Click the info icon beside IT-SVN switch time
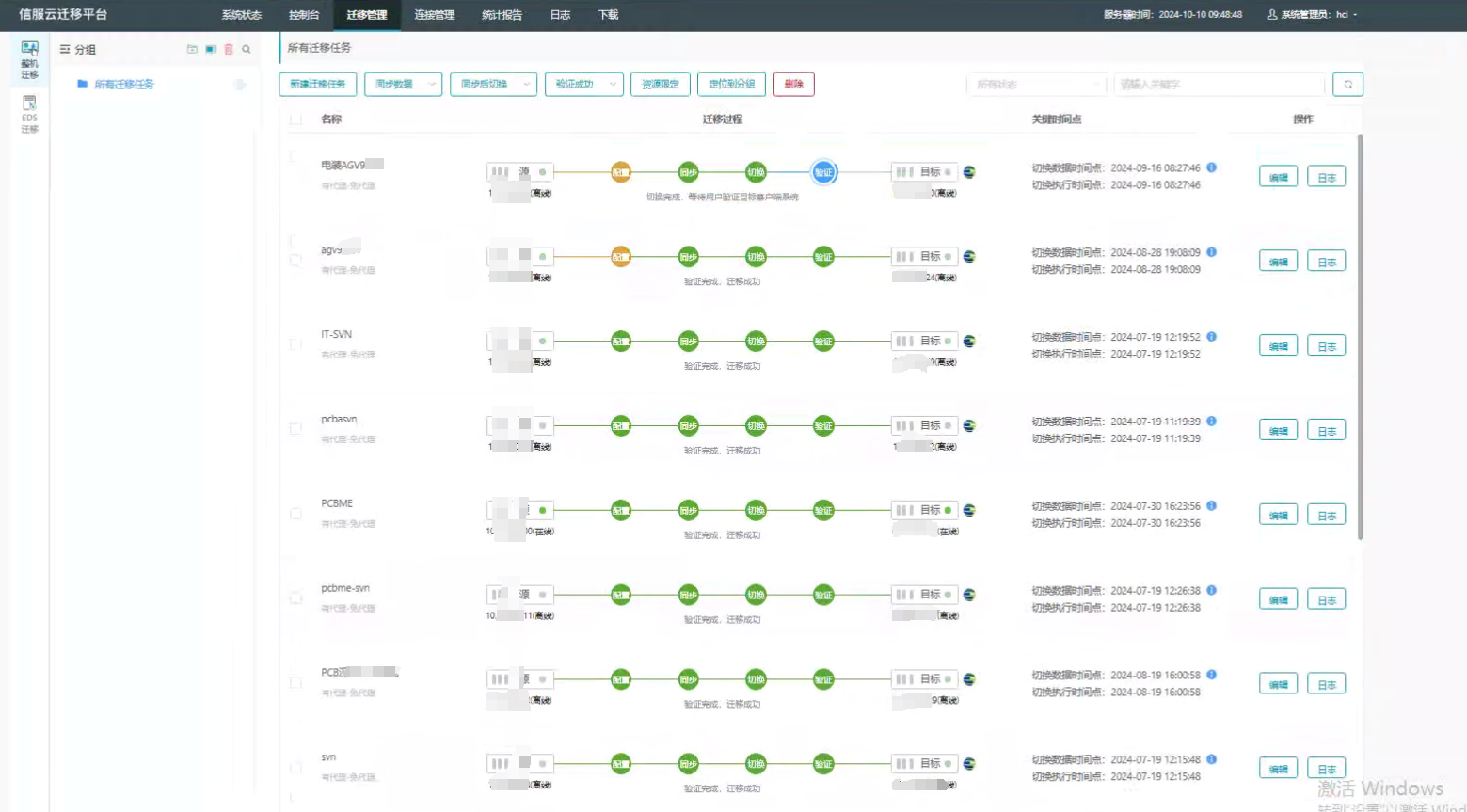1467x812 pixels. pyautogui.click(x=1212, y=336)
